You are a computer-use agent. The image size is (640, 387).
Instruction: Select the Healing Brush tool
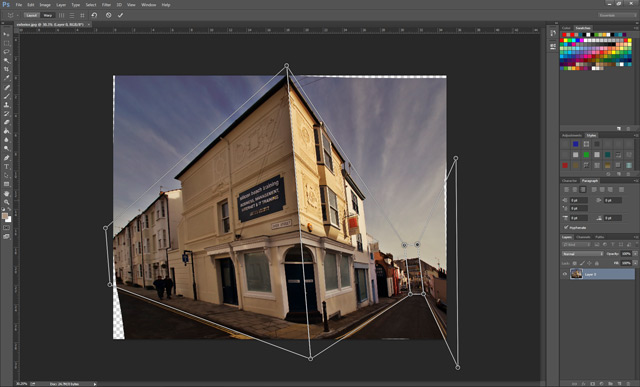(7, 87)
